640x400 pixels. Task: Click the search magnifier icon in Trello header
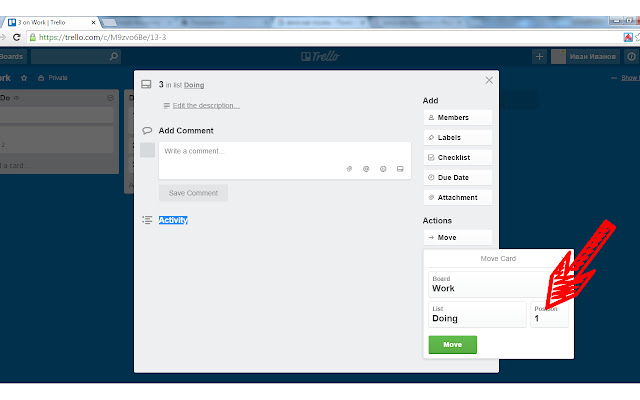tap(113, 56)
